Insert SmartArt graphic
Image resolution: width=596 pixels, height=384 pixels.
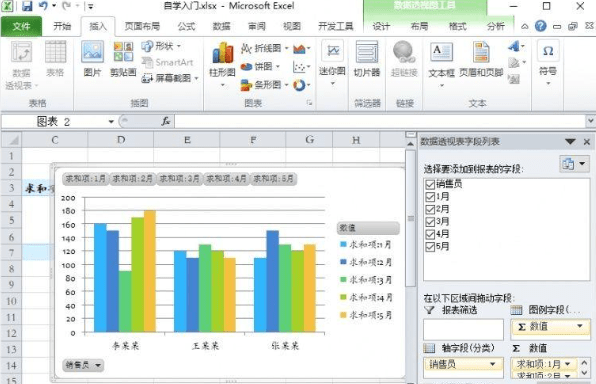point(167,62)
